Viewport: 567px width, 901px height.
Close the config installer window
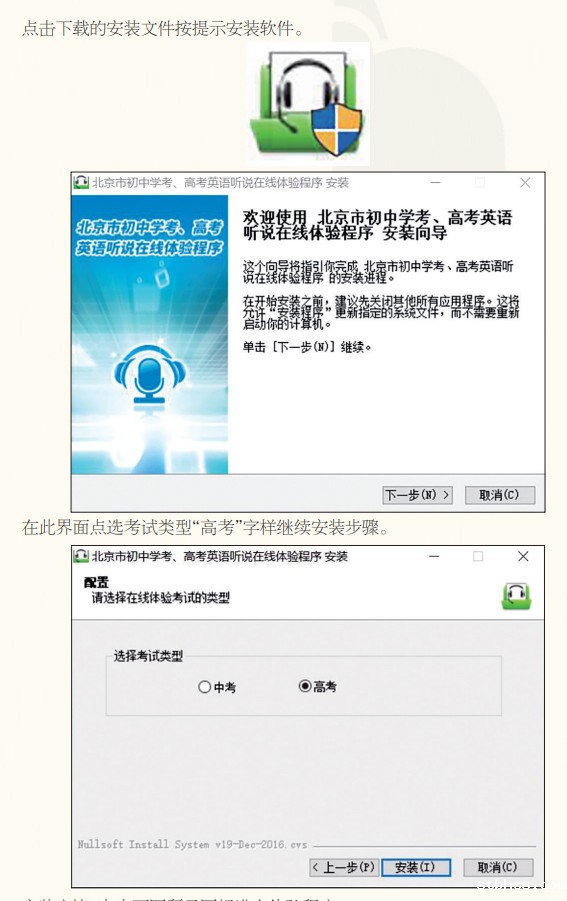coord(523,556)
